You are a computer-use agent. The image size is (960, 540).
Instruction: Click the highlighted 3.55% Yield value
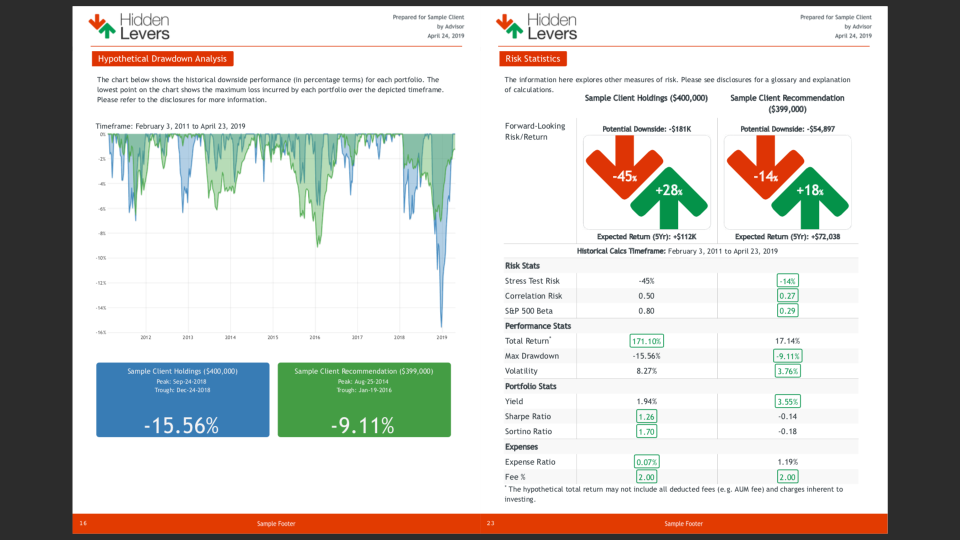coord(787,401)
